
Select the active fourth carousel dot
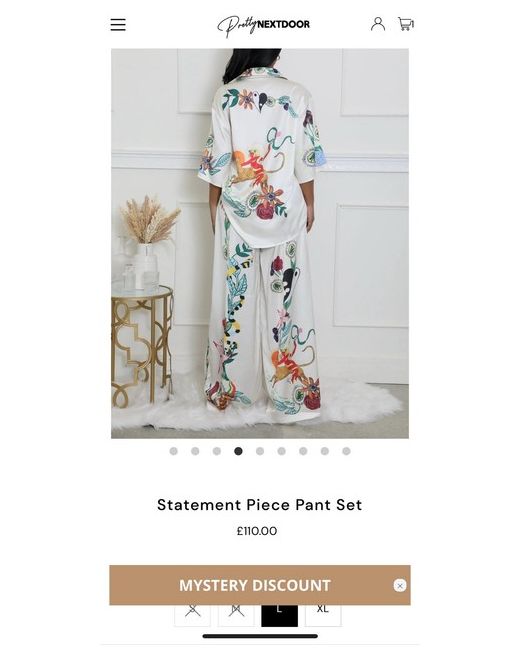pos(238,451)
